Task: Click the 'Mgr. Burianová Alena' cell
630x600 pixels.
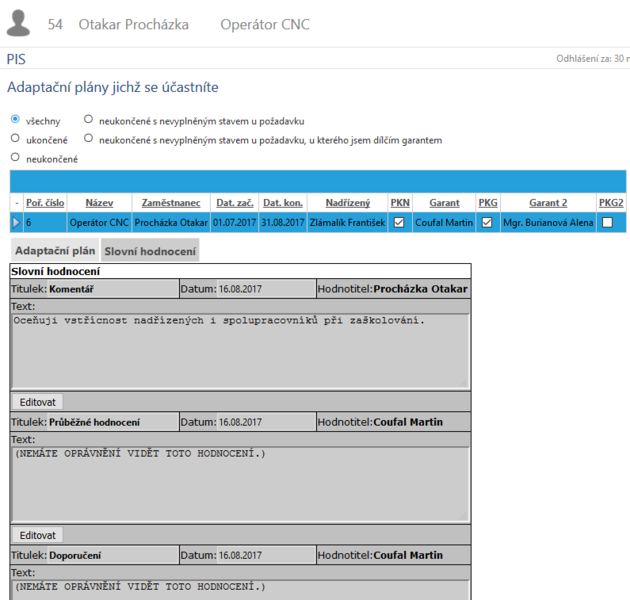Action: point(548,223)
